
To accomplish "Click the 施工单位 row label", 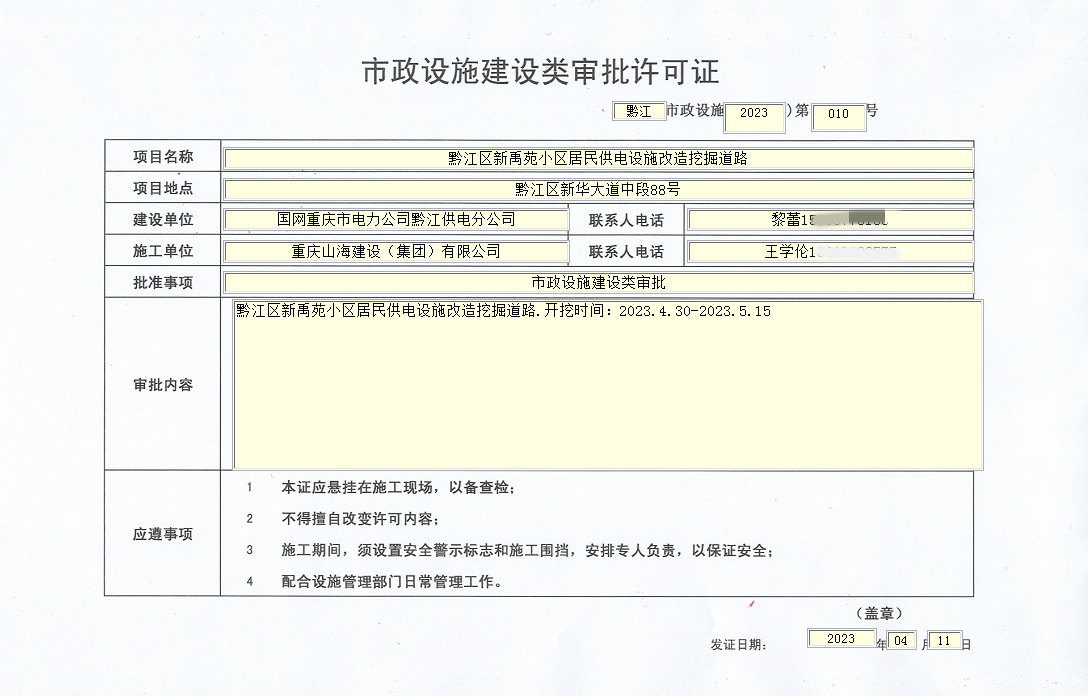I will coord(163,251).
